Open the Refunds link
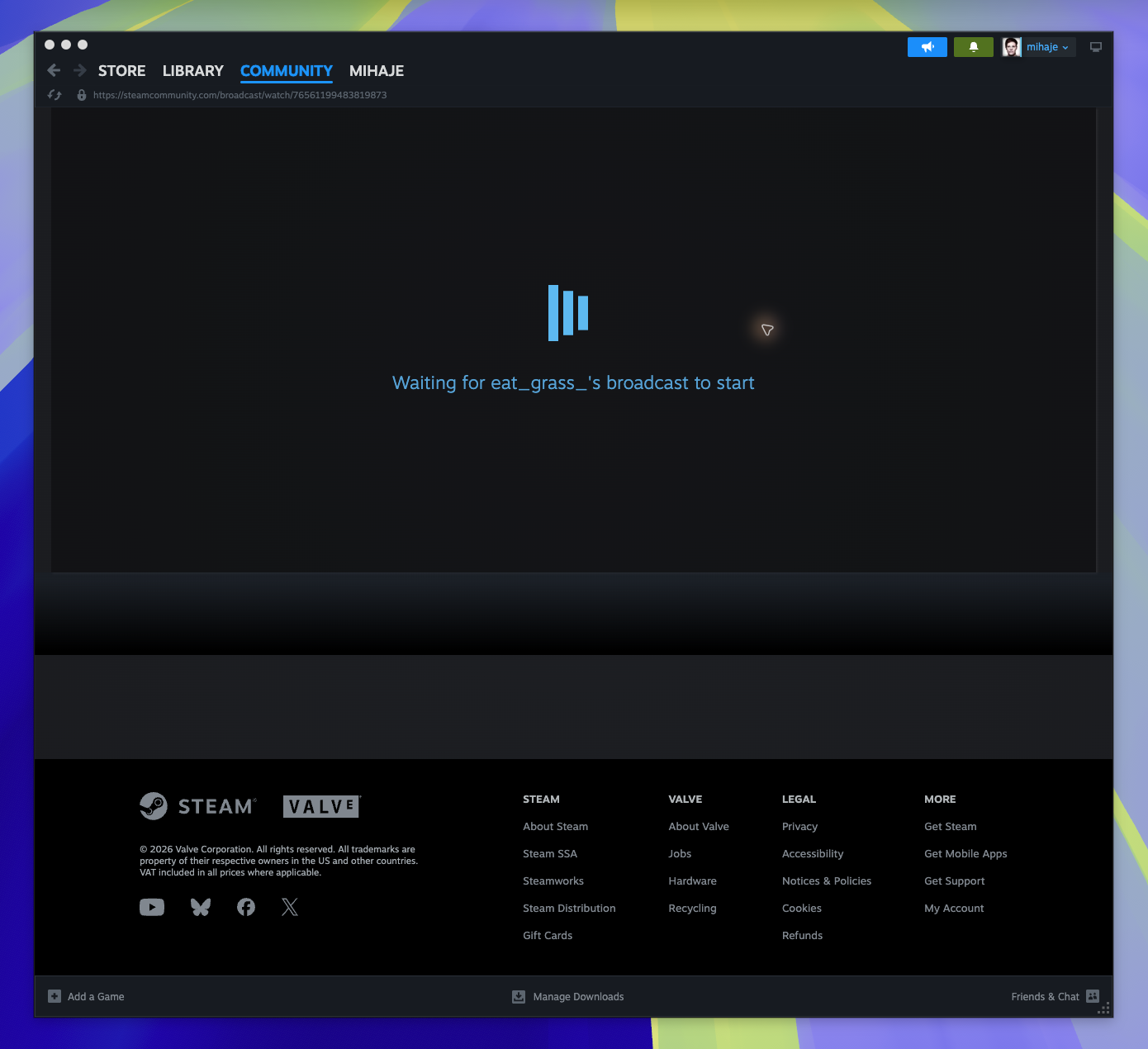 [x=802, y=936]
